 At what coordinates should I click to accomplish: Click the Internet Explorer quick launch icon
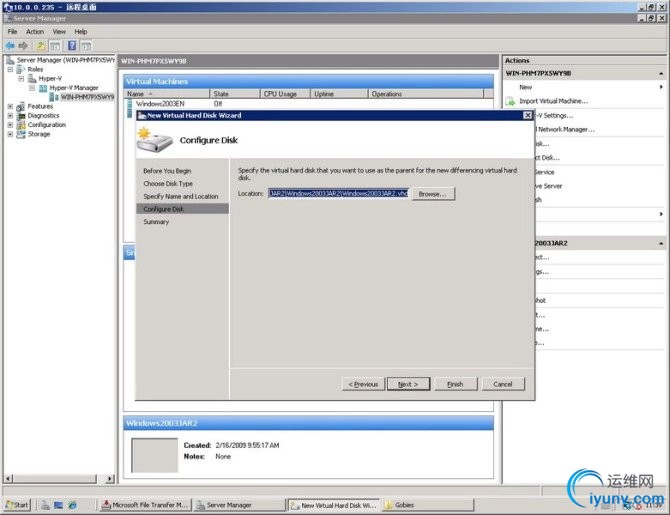73,505
